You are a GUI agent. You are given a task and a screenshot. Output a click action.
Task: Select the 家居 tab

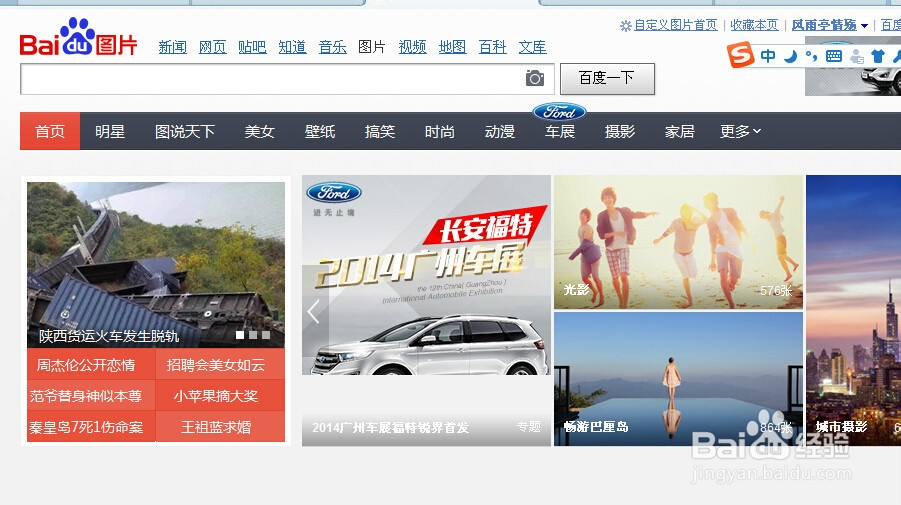[x=680, y=131]
